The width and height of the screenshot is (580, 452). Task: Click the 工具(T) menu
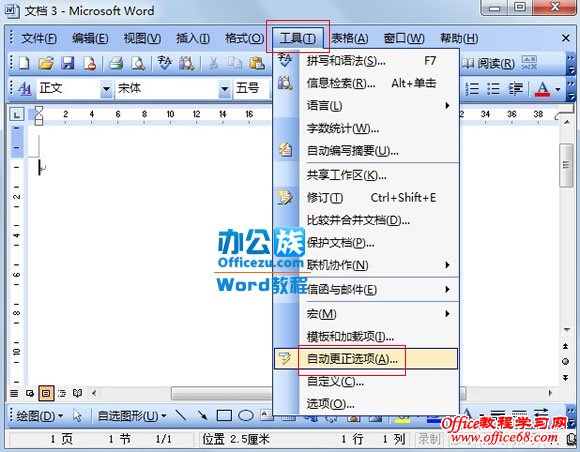tap(298, 38)
